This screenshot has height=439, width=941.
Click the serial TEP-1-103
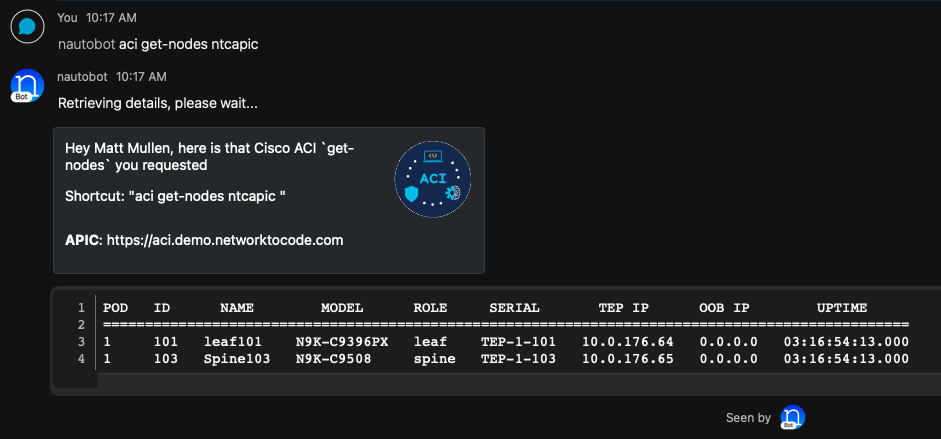pos(518,359)
